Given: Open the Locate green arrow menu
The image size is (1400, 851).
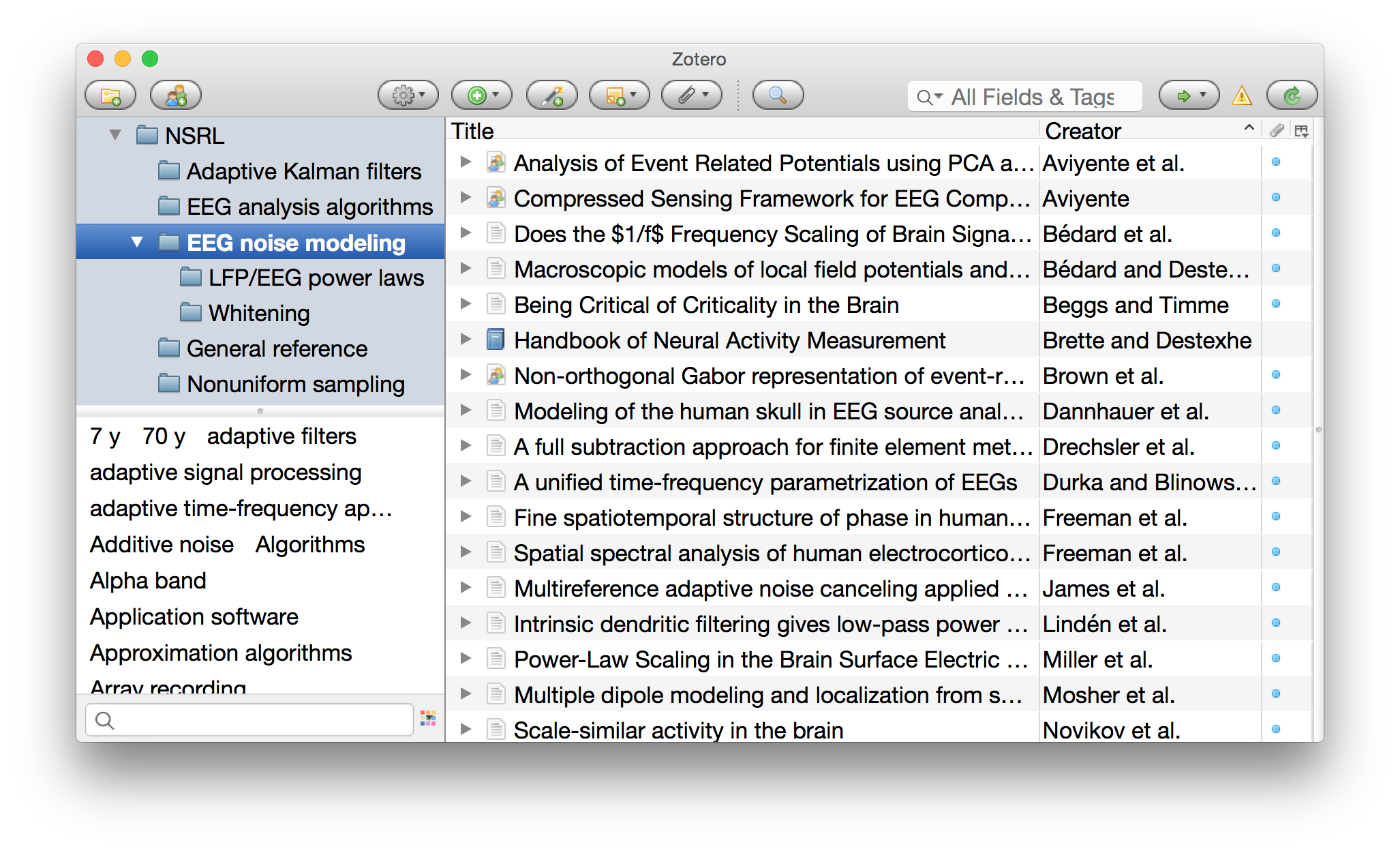Looking at the screenshot, I should tap(1189, 95).
